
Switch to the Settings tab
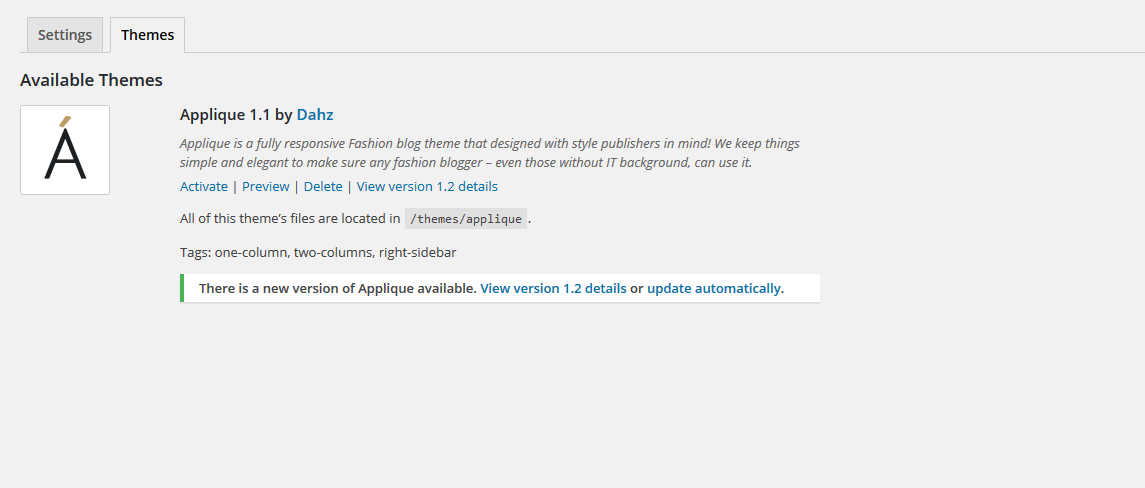tap(65, 35)
